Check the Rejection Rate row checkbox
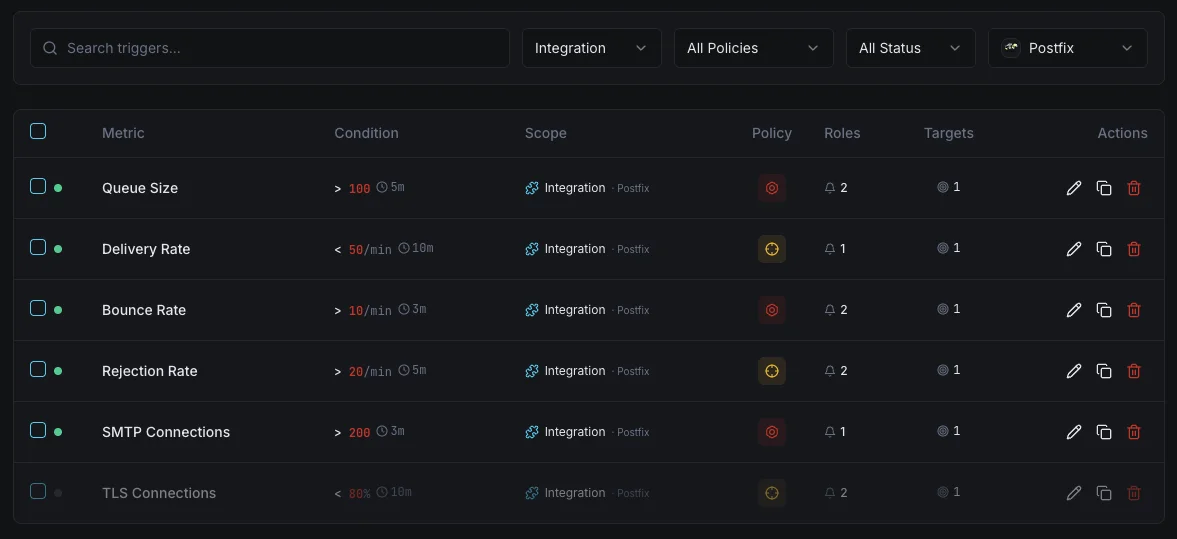1177x539 pixels. (38, 369)
